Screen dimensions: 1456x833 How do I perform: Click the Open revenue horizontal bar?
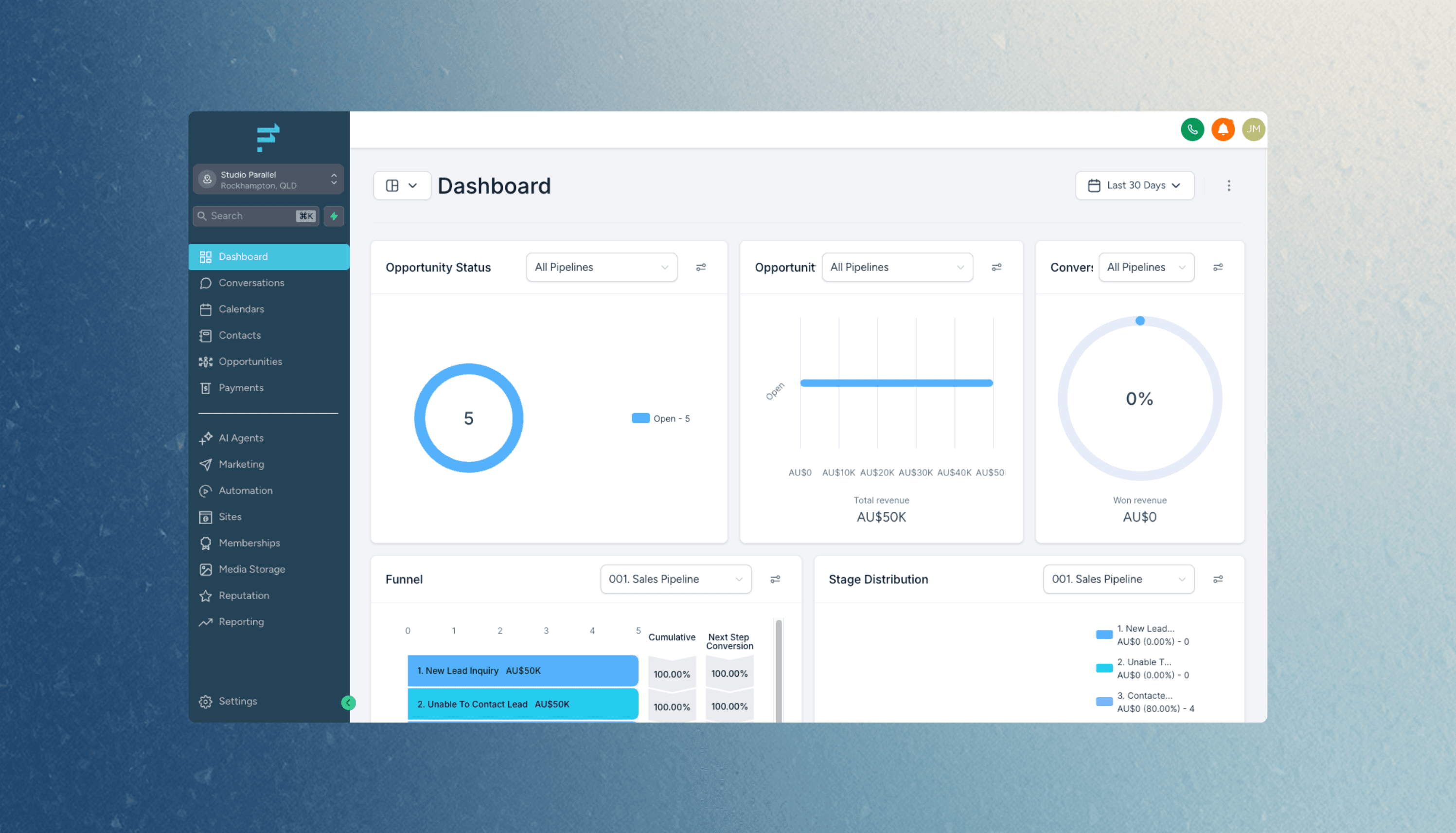pos(896,383)
